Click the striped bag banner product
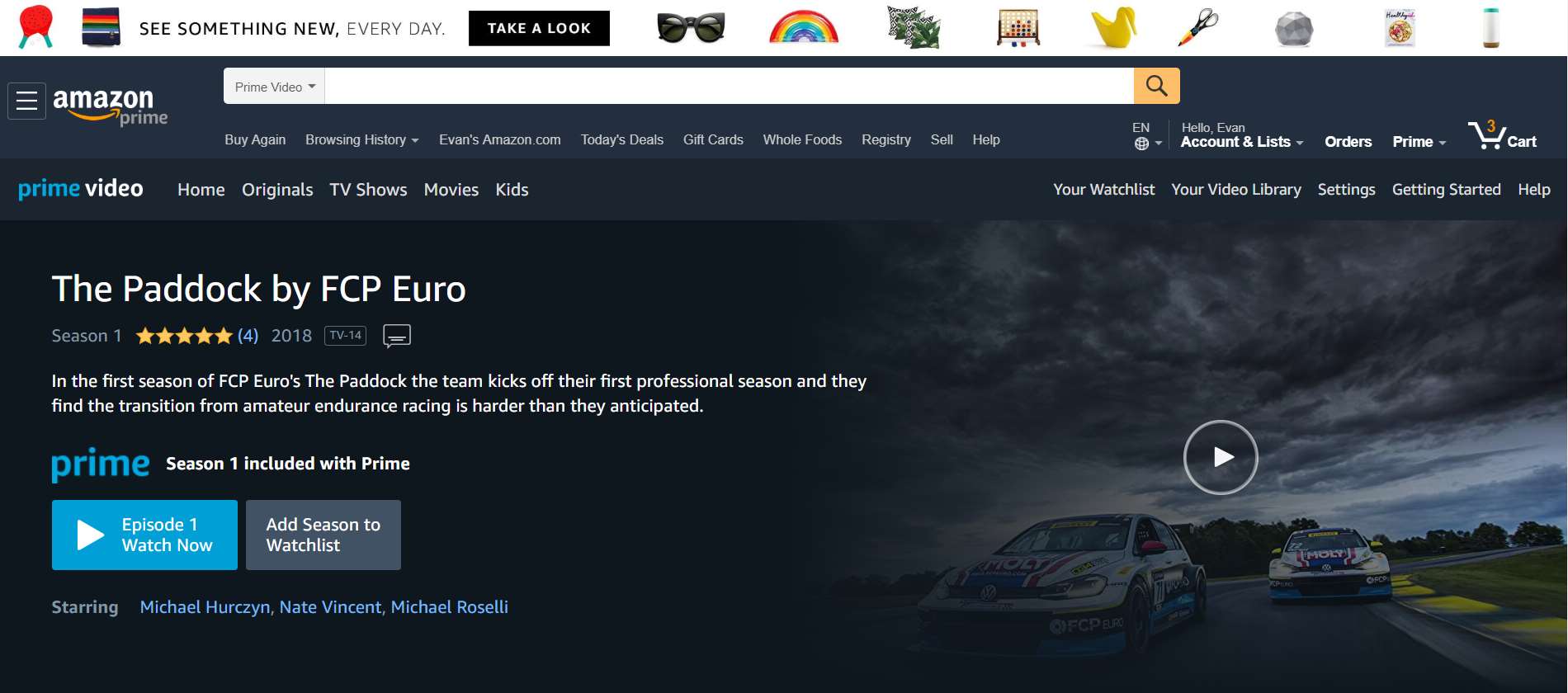Image resolution: width=1568 pixels, height=693 pixels. click(101, 26)
